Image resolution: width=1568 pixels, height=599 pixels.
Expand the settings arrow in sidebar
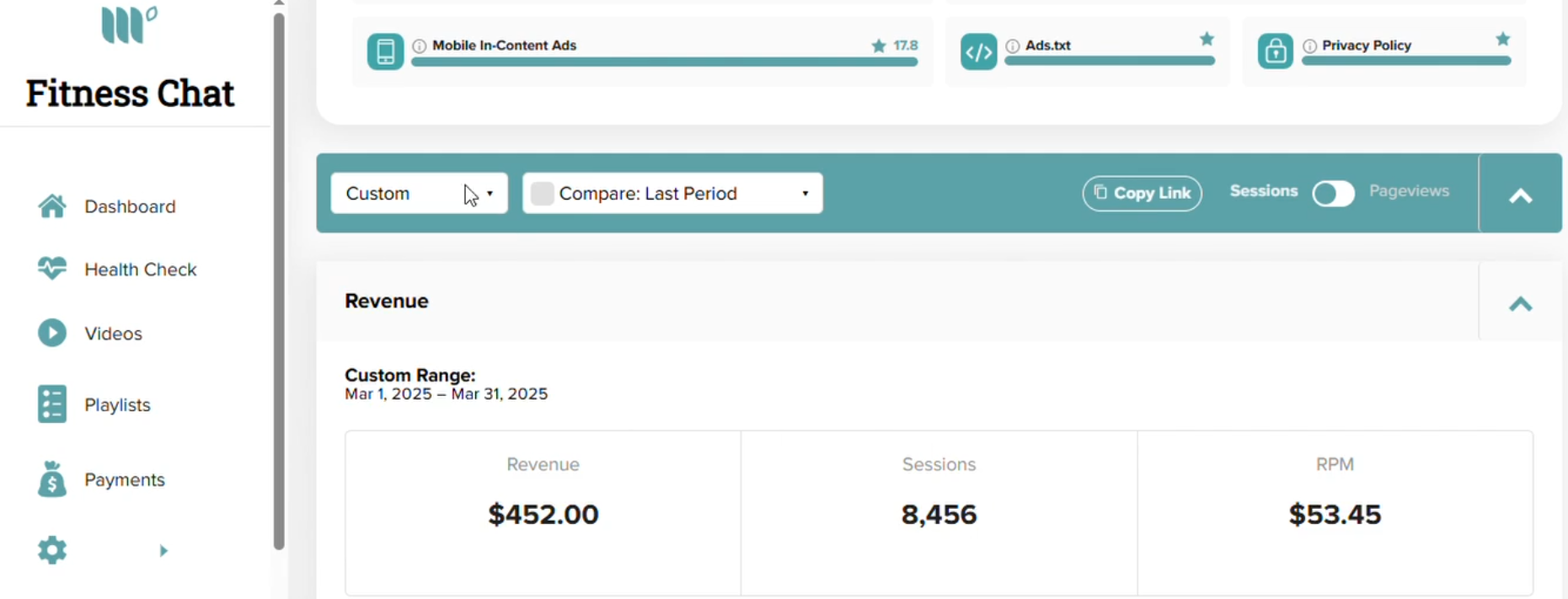pos(163,550)
